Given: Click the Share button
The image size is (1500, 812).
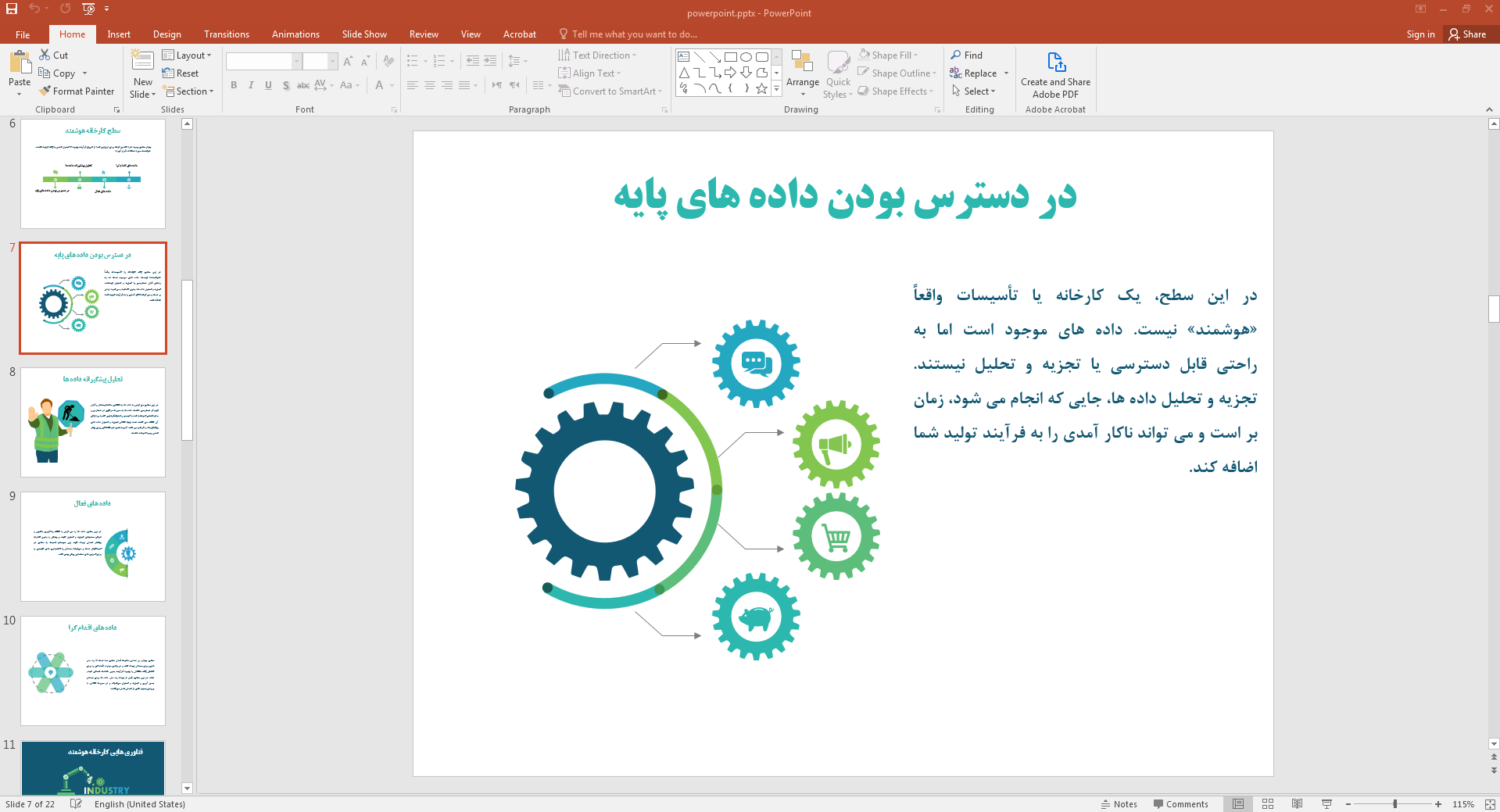Looking at the screenshot, I should (1468, 34).
